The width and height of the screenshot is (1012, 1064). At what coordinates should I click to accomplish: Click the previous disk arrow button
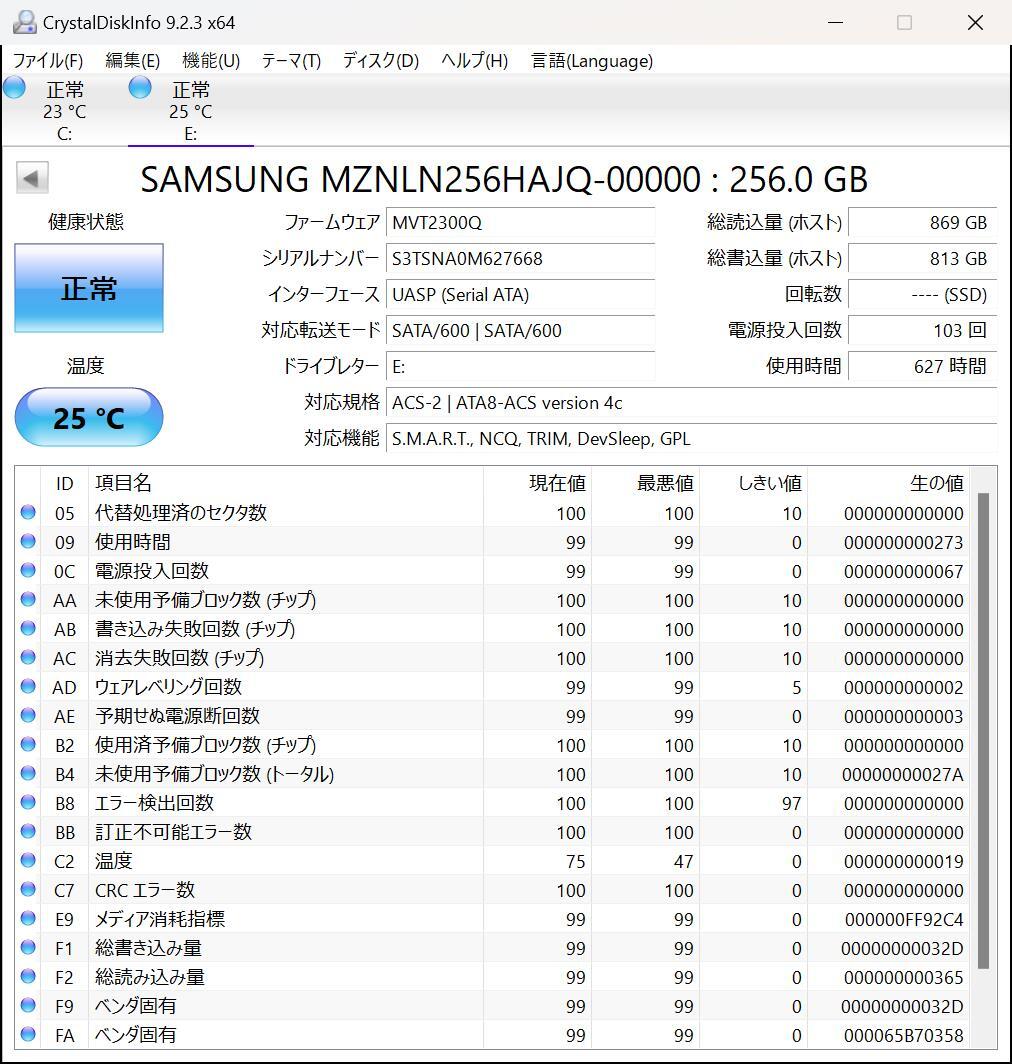click(32, 178)
